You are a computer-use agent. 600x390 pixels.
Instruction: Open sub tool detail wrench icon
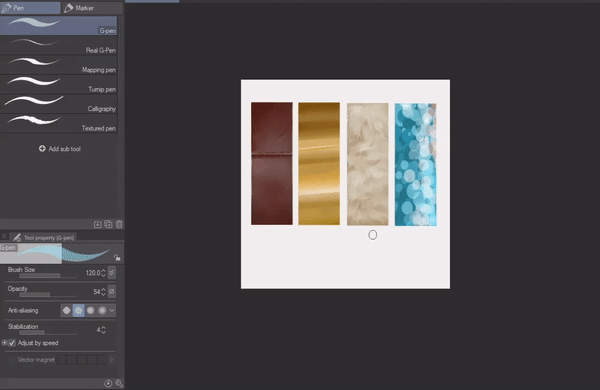pos(119,383)
